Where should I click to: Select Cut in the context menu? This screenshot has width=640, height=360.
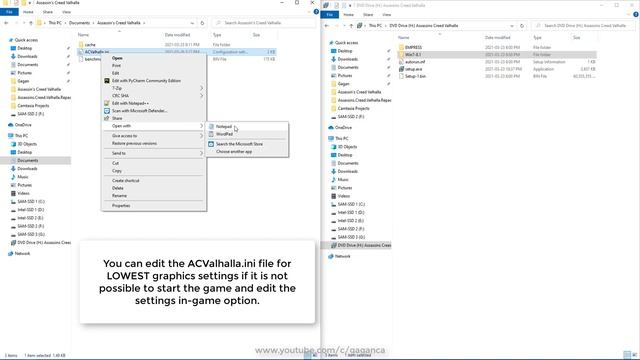click(x=116, y=163)
